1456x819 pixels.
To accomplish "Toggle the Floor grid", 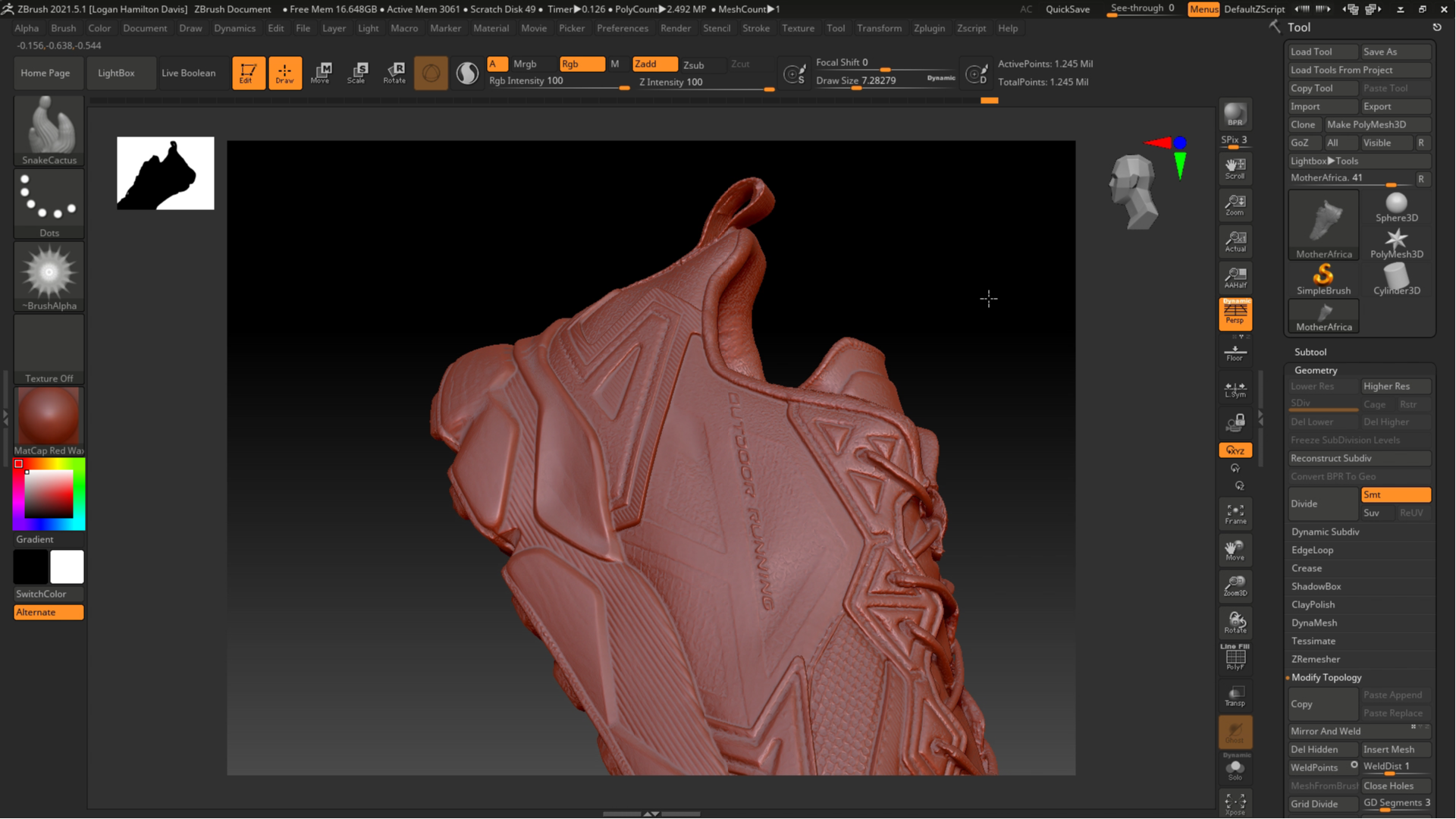I will pos(1235,353).
